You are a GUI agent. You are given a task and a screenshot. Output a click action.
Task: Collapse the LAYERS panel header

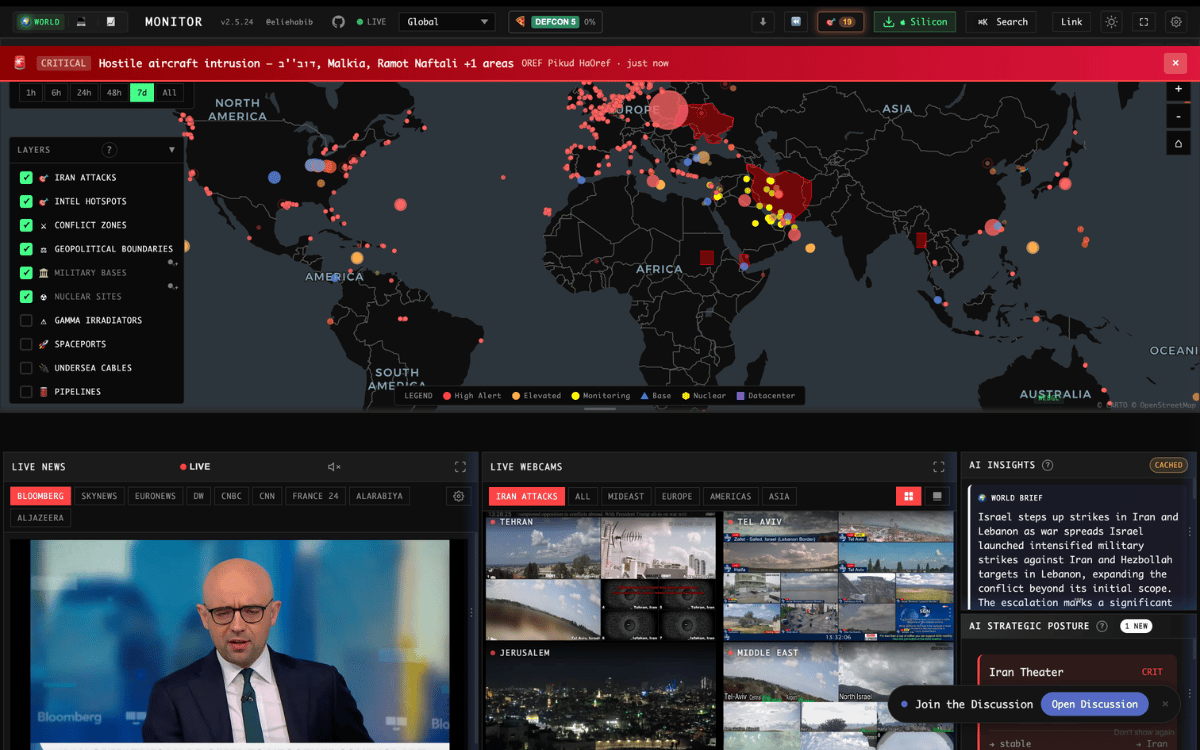coord(174,149)
